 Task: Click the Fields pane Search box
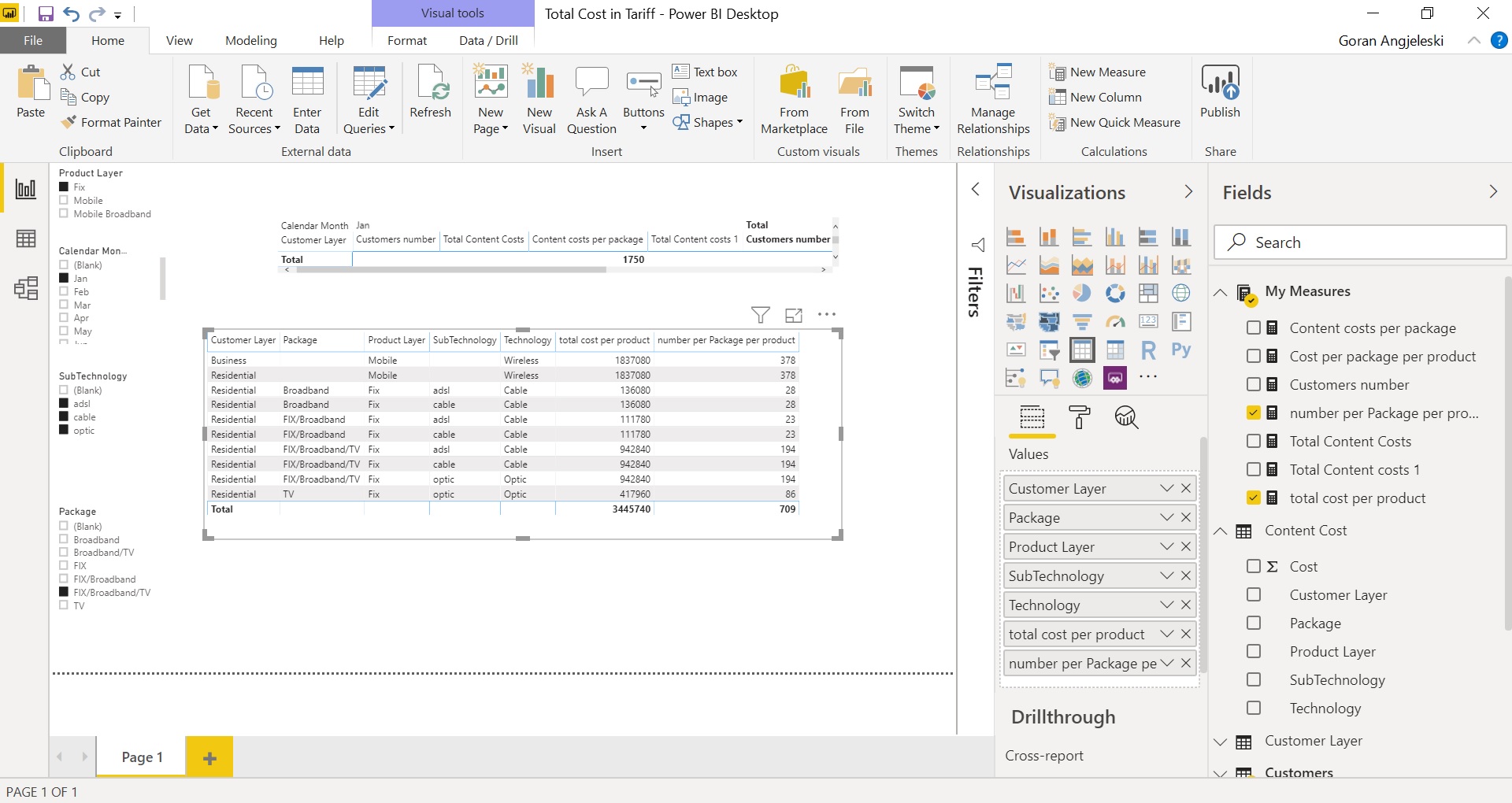click(1360, 242)
